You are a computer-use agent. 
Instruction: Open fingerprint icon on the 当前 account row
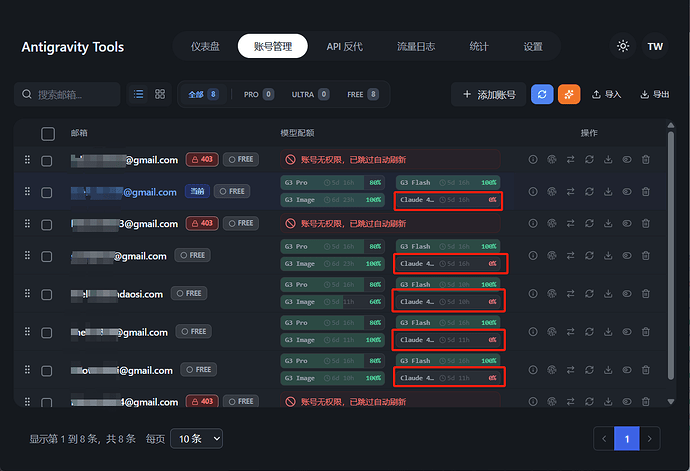click(x=552, y=192)
